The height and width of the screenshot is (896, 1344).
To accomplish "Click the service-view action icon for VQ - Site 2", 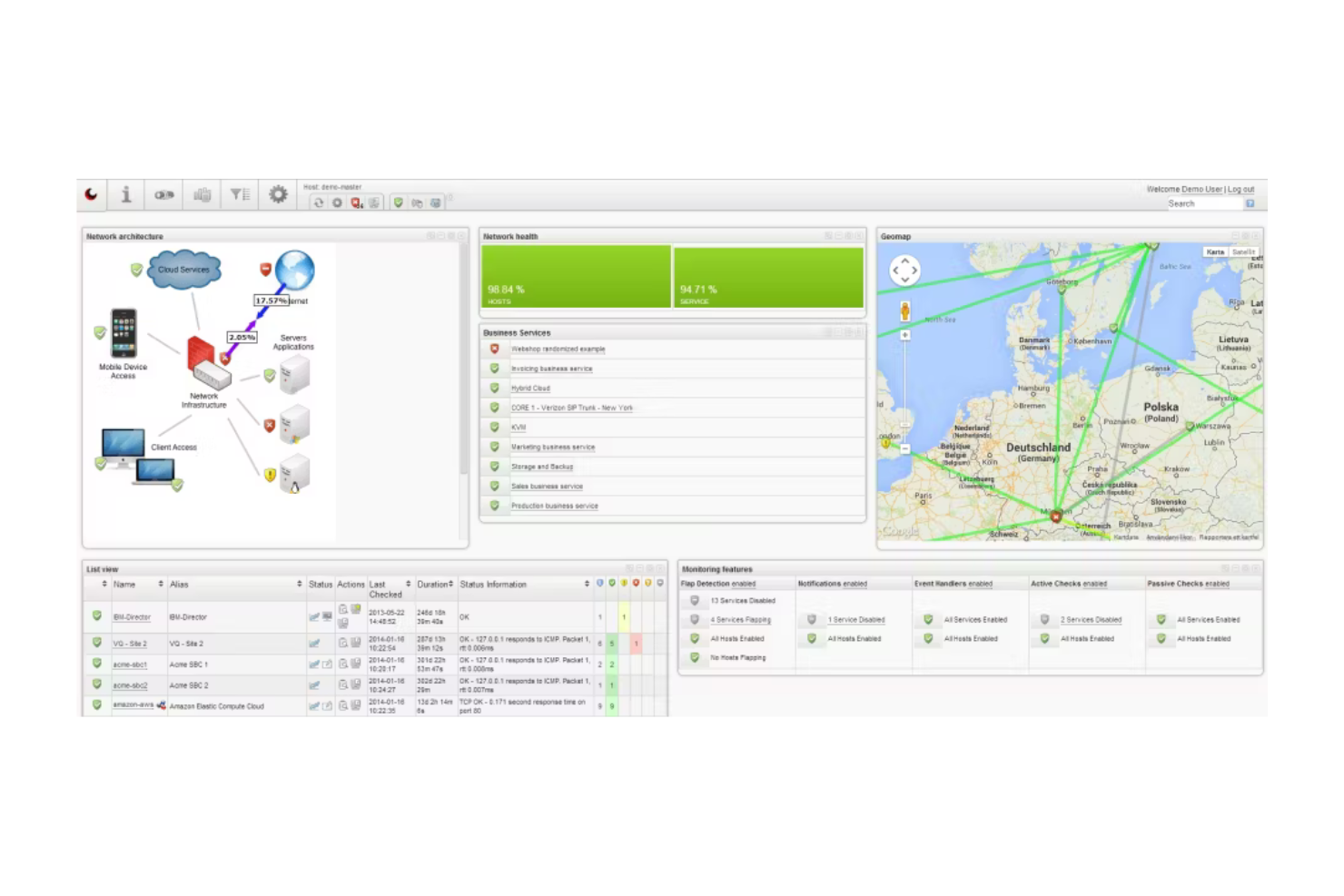I will [343, 643].
